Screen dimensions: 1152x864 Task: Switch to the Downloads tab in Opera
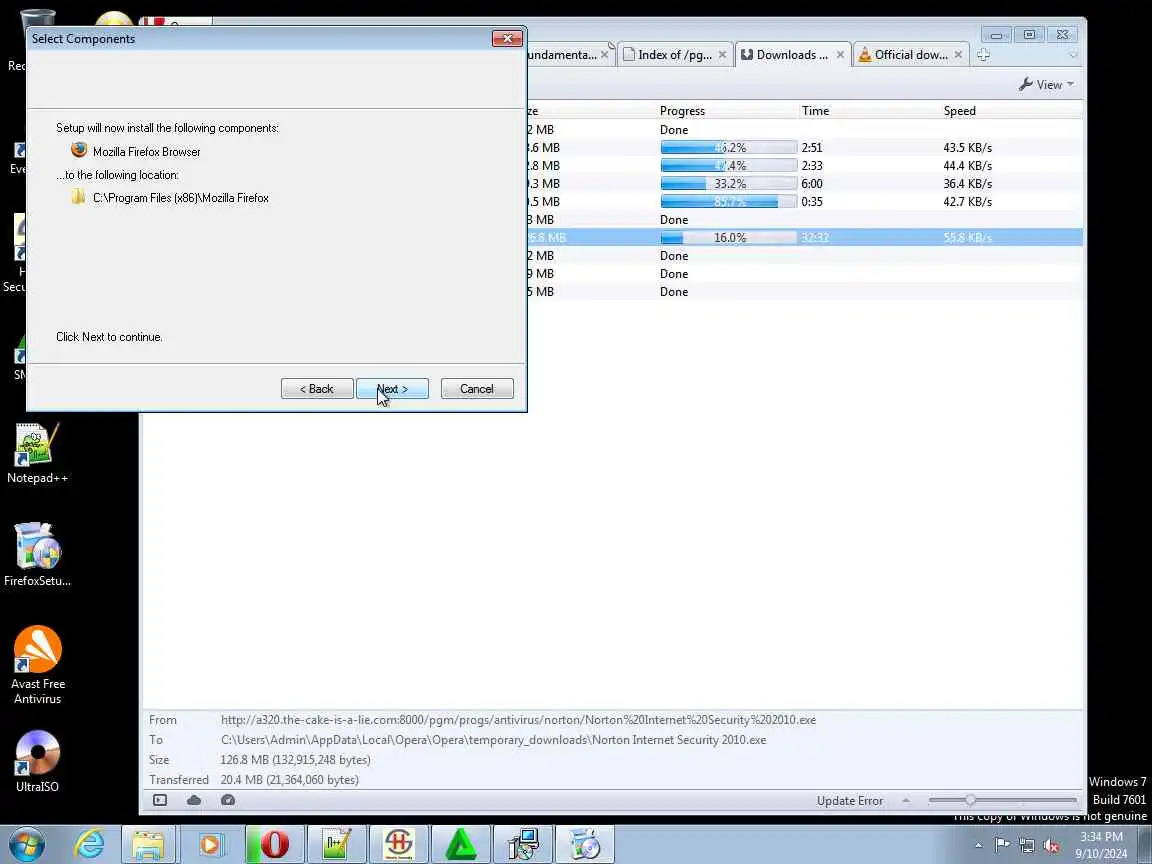coord(791,54)
